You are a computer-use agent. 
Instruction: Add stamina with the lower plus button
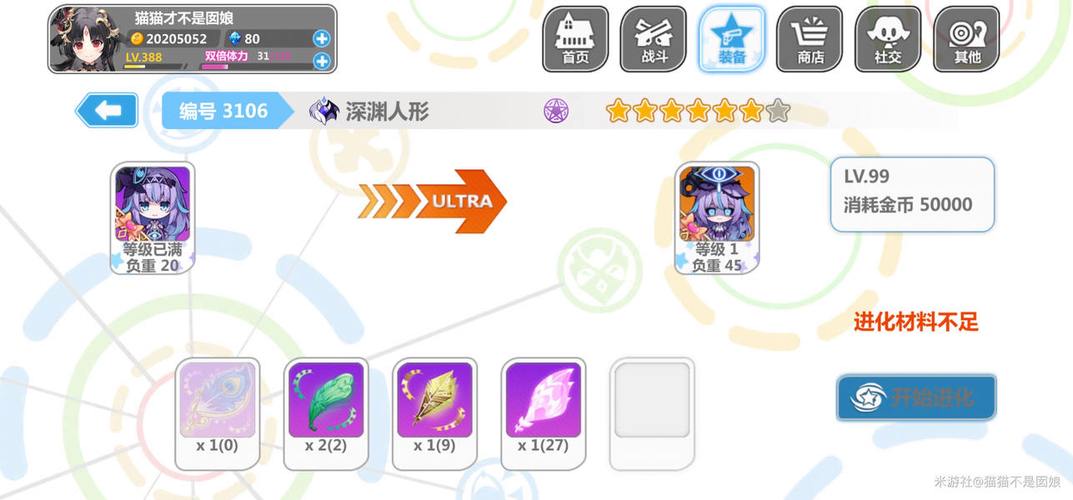pyautogui.click(x=322, y=61)
